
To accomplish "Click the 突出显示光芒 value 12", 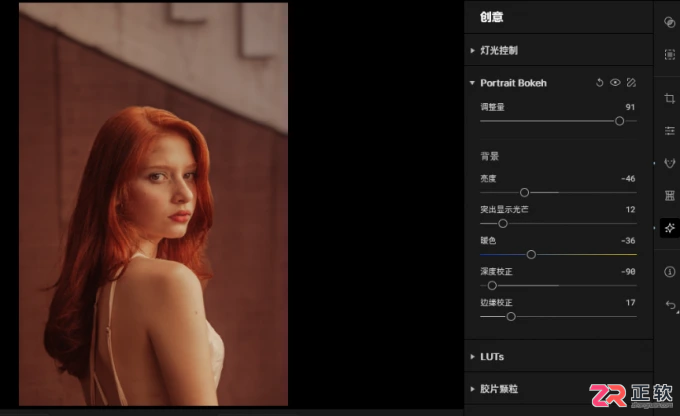I will pyautogui.click(x=630, y=210).
